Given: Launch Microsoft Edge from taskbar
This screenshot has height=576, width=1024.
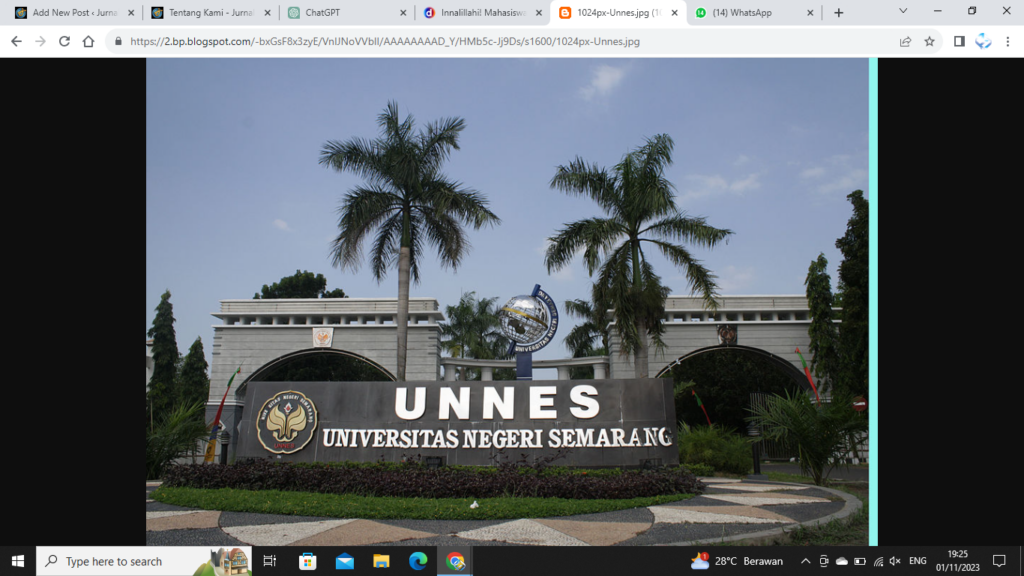Looking at the screenshot, I should pos(418,561).
